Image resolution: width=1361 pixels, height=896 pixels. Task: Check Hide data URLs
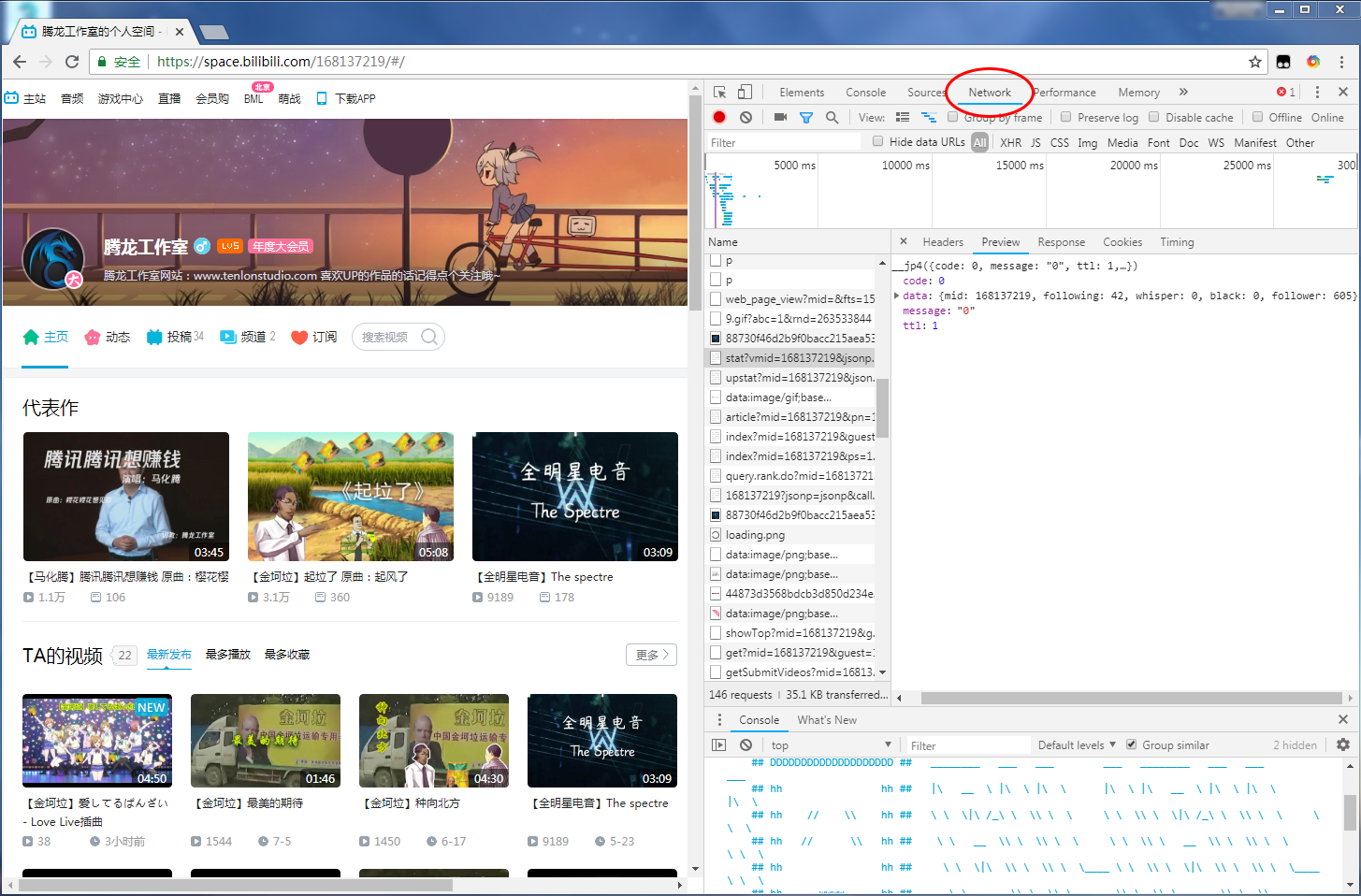(877, 141)
